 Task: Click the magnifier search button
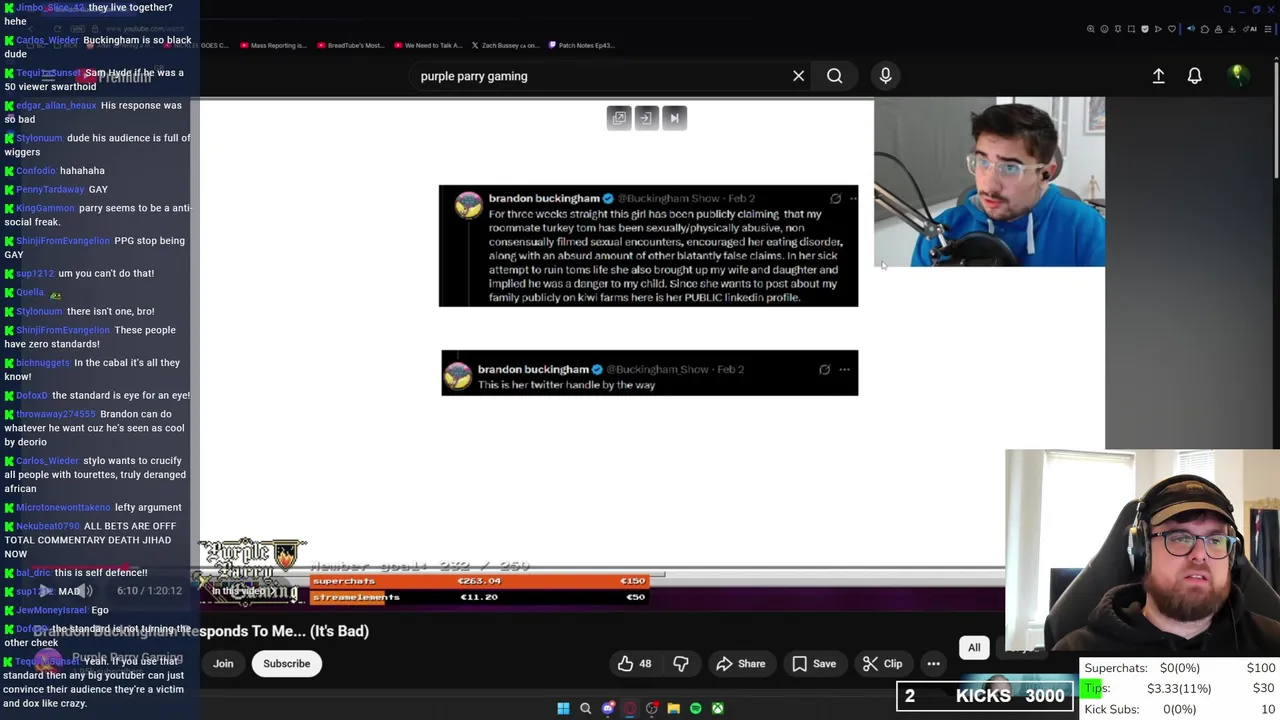[834, 76]
